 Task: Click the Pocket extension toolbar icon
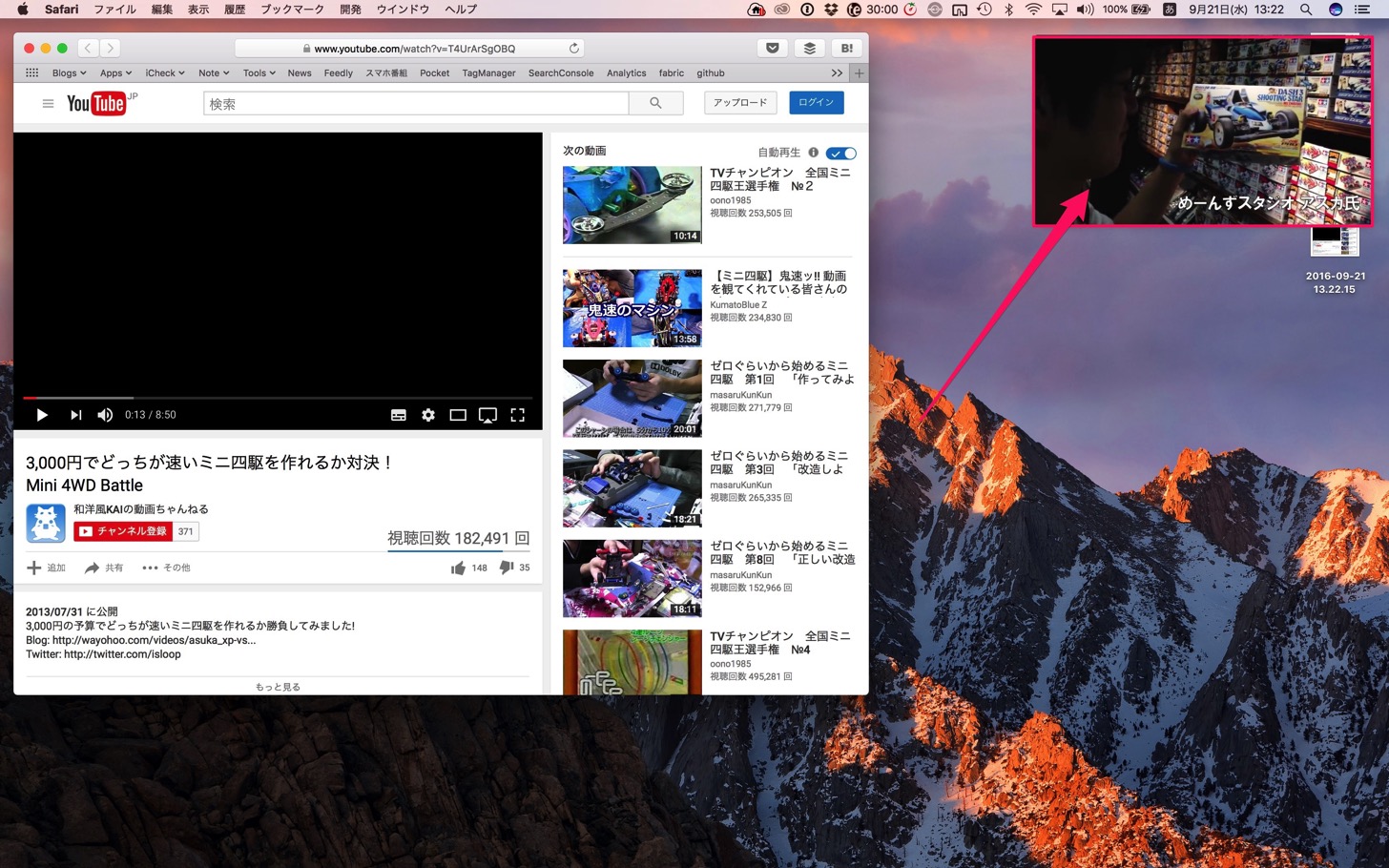pyautogui.click(x=773, y=48)
